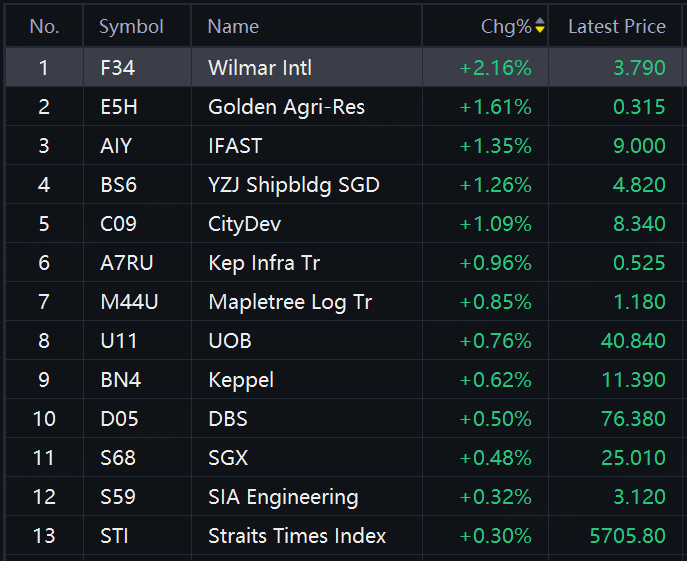Click the +1.09% change value
This screenshot has width=687, height=561.
click(x=496, y=224)
